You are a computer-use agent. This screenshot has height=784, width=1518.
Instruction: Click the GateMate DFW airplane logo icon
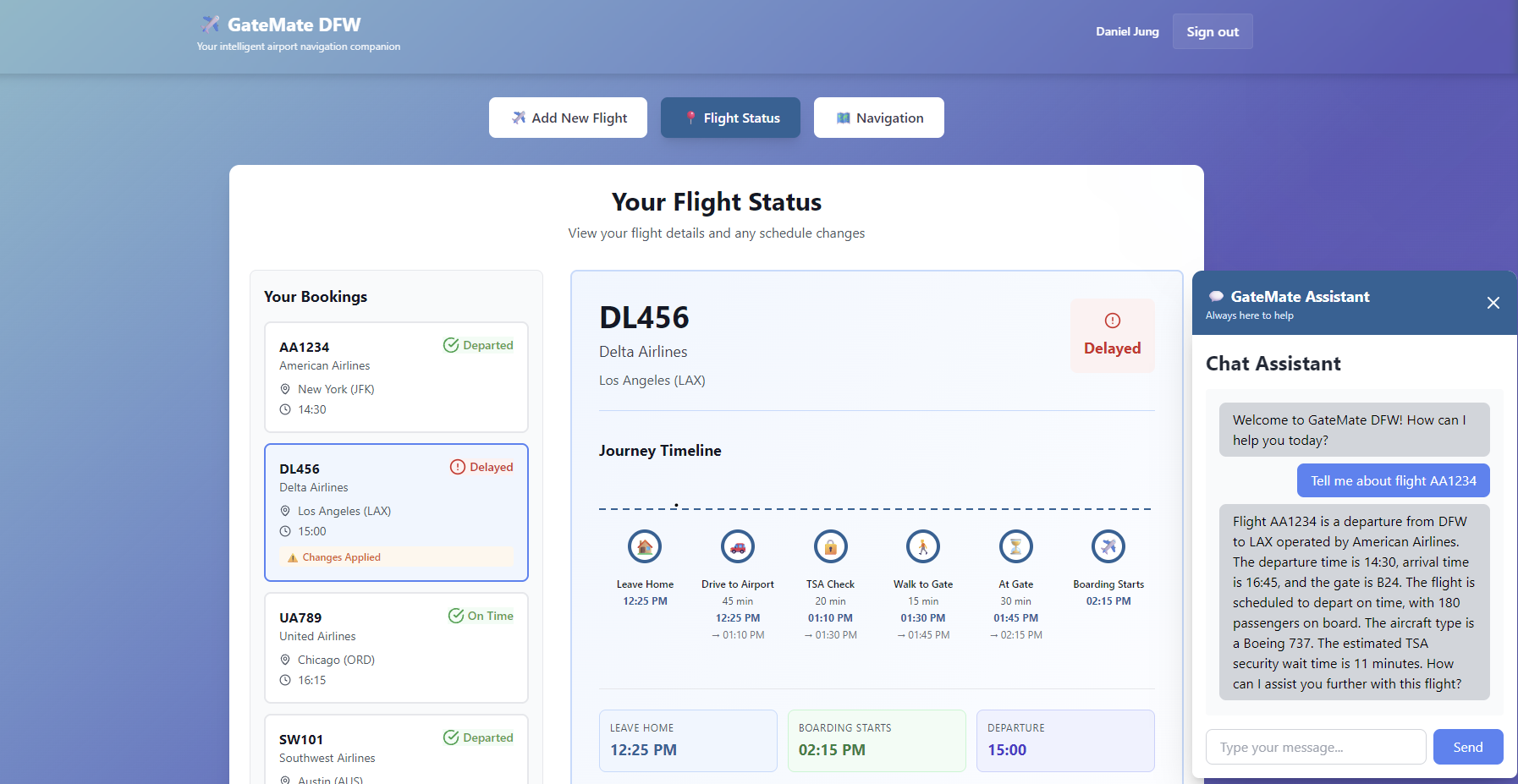(211, 24)
